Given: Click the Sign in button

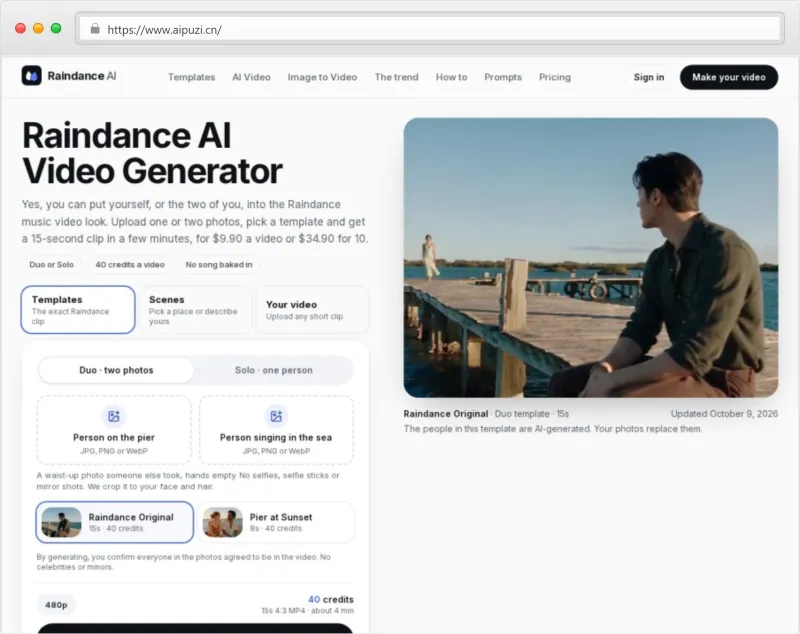Looking at the screenshot, I should tap(649, 77).
